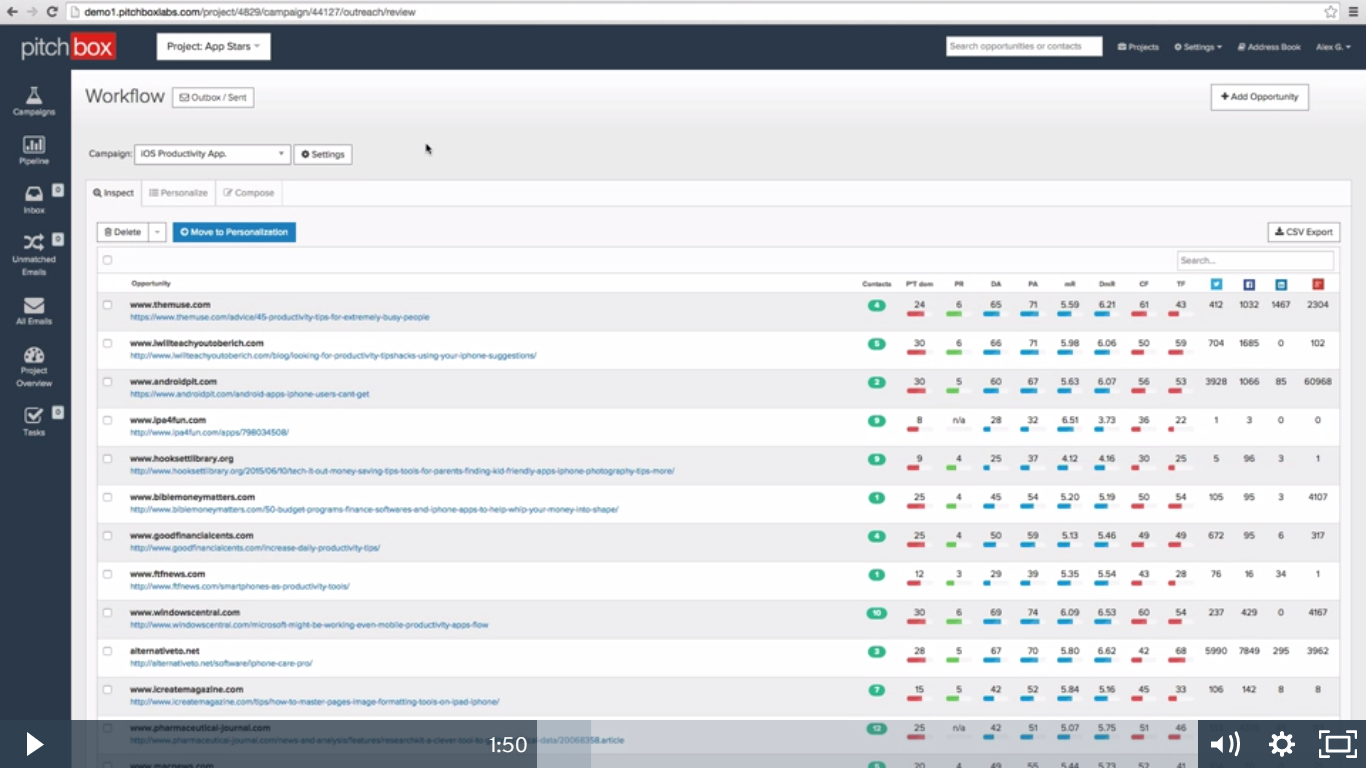Check the www.iwillteachyoutoberich.com row checkbox

tap(107, 343)
